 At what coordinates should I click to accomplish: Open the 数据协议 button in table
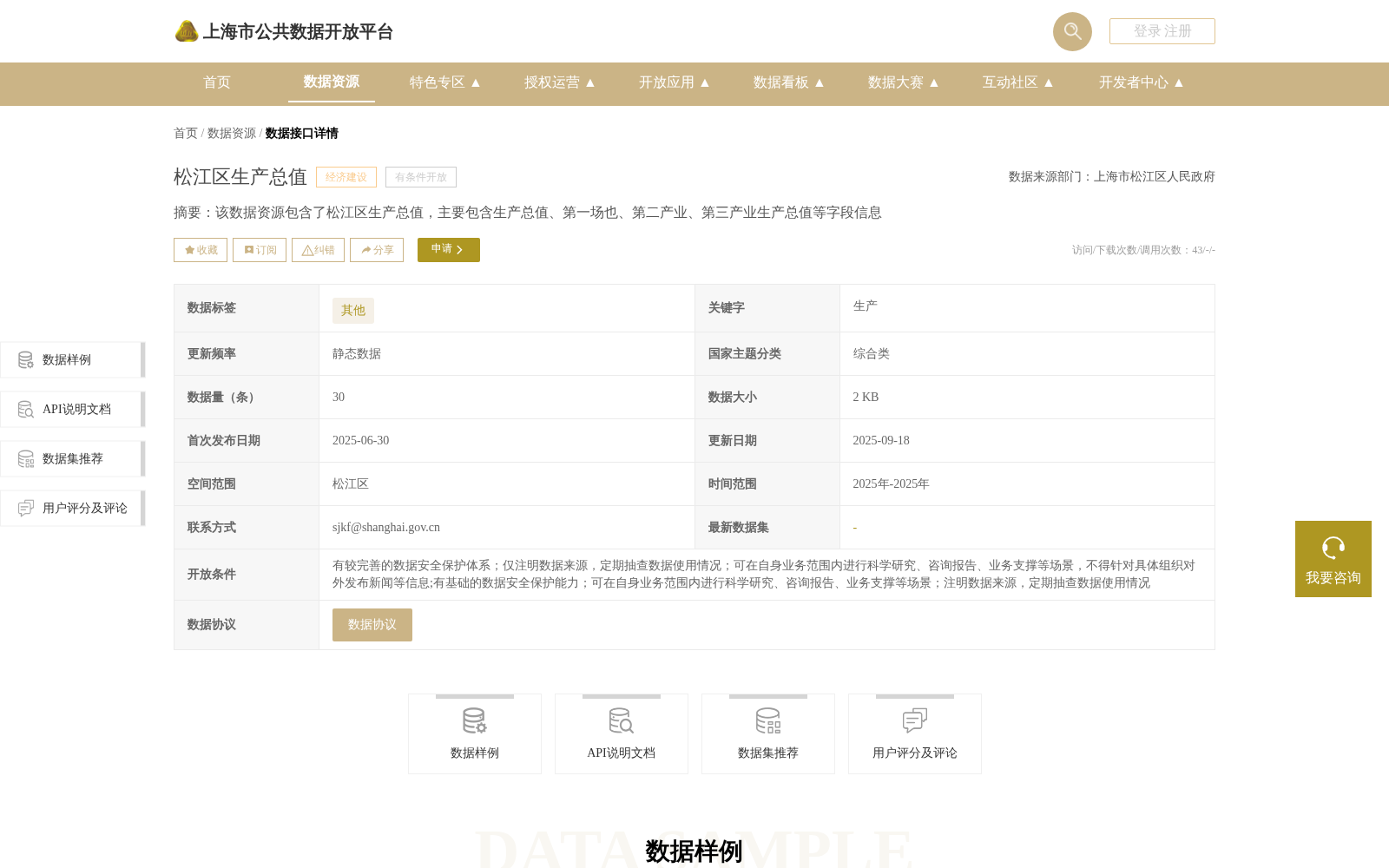click(372, 625)
